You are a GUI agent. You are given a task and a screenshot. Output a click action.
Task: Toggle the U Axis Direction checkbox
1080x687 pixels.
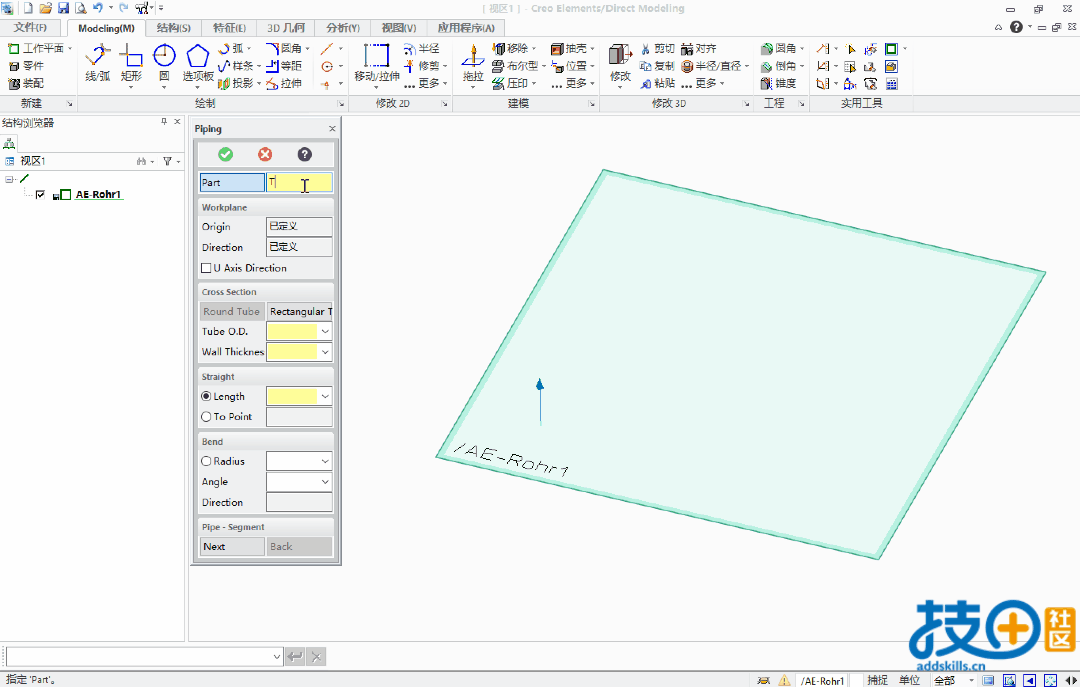click(206, 267)
